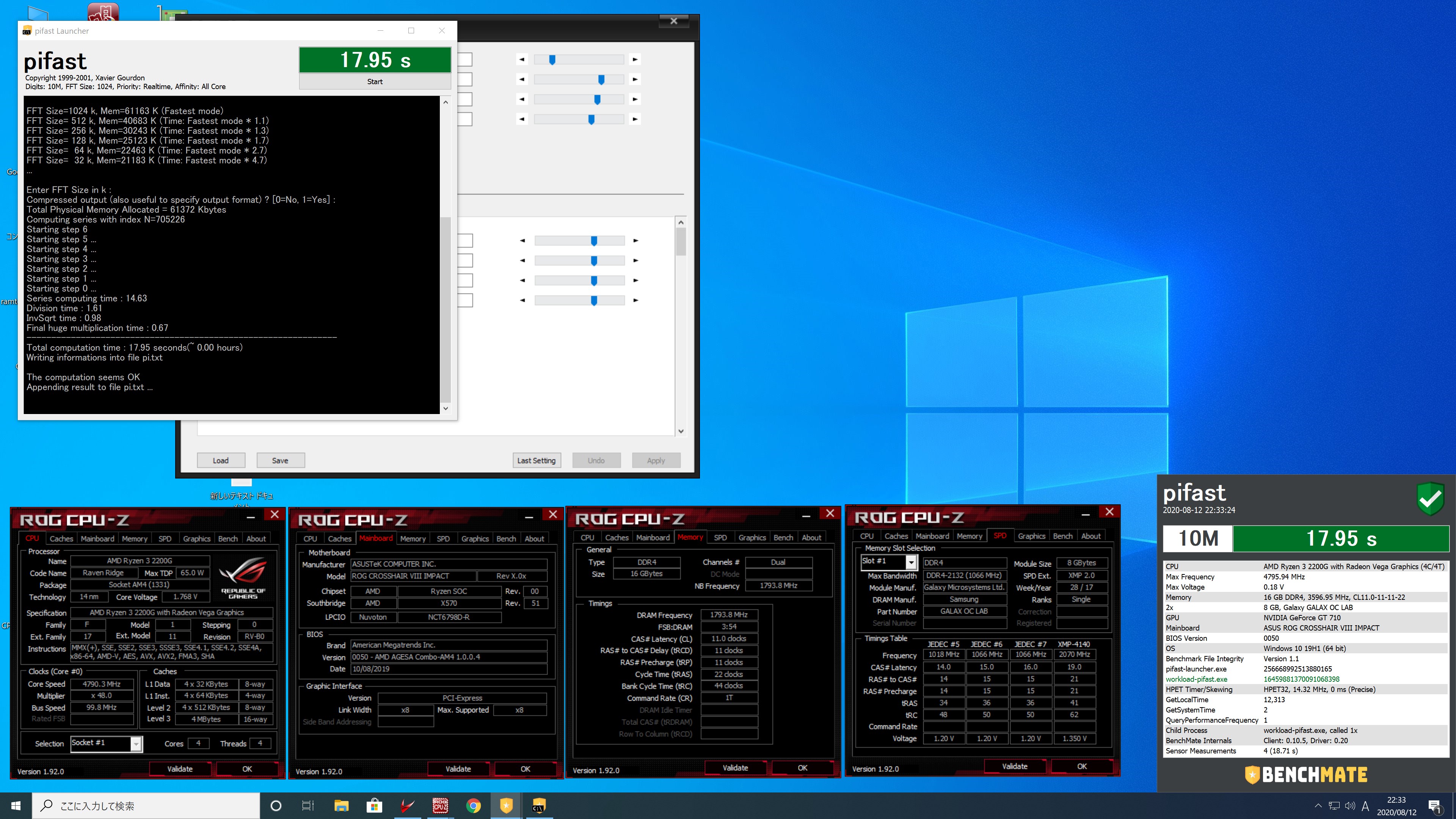Image resolution: width=1456 pixels, height=819 pixels.
Task: Click the settings list scrollbar down arrow
Action: pos(681,431)
